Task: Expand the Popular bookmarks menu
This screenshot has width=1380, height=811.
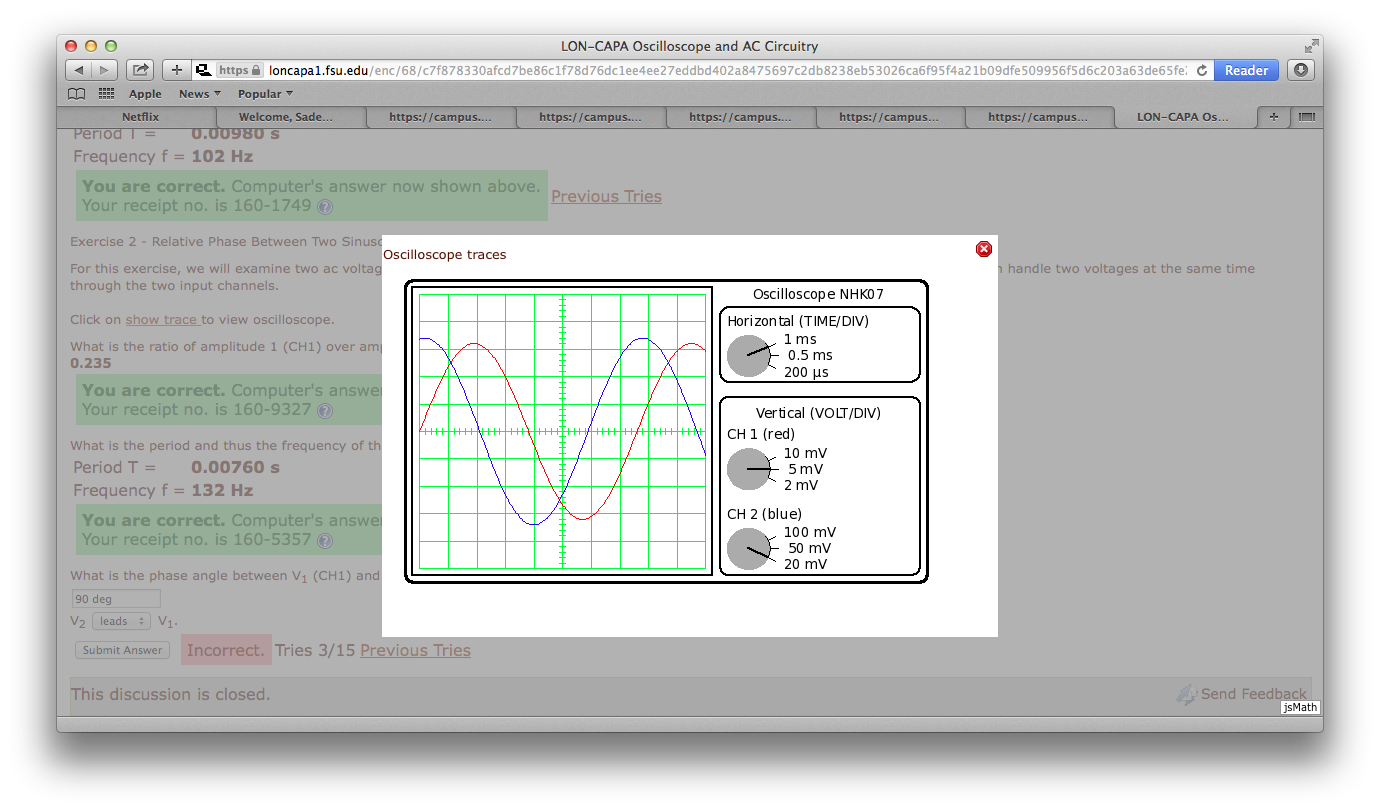Action: (x=265, y=94)
